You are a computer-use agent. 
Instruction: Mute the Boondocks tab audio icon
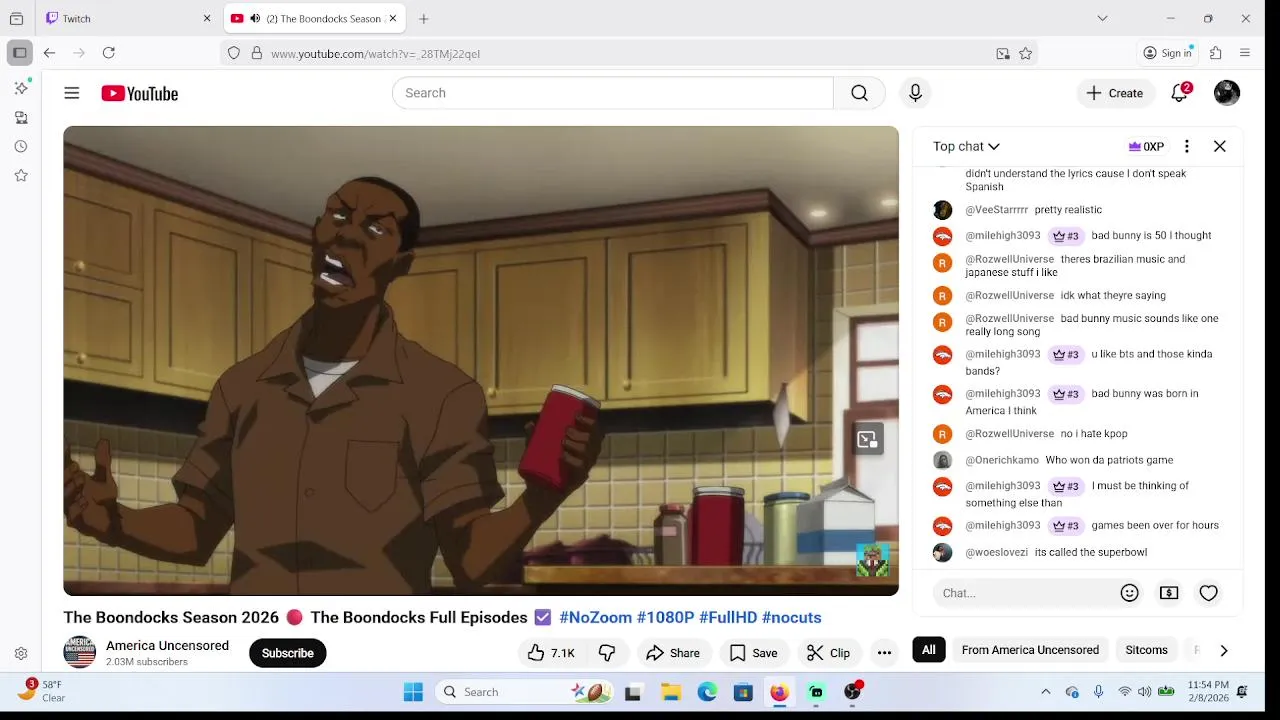pos(255,18)
